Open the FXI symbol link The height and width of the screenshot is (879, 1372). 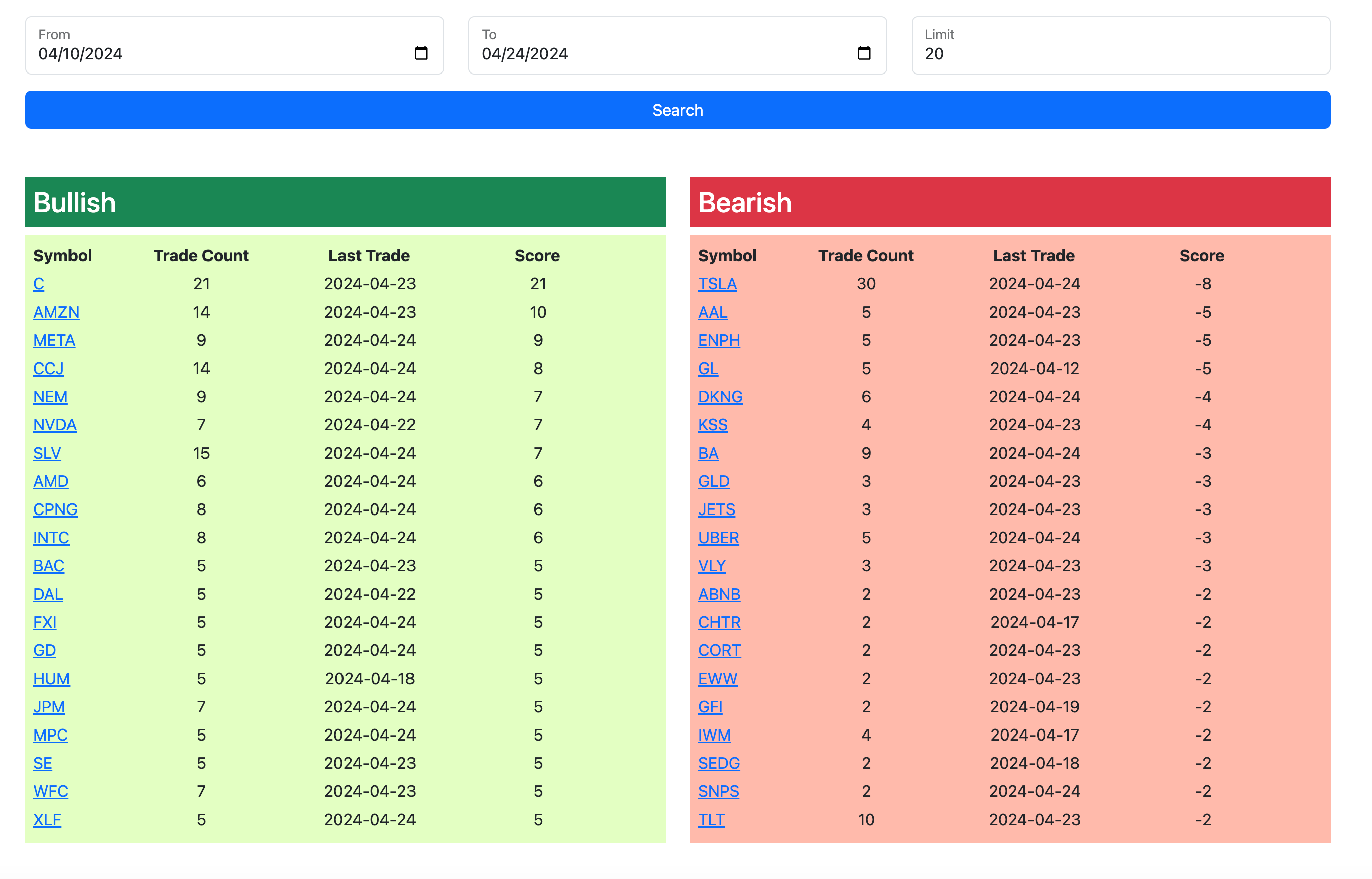45,622
